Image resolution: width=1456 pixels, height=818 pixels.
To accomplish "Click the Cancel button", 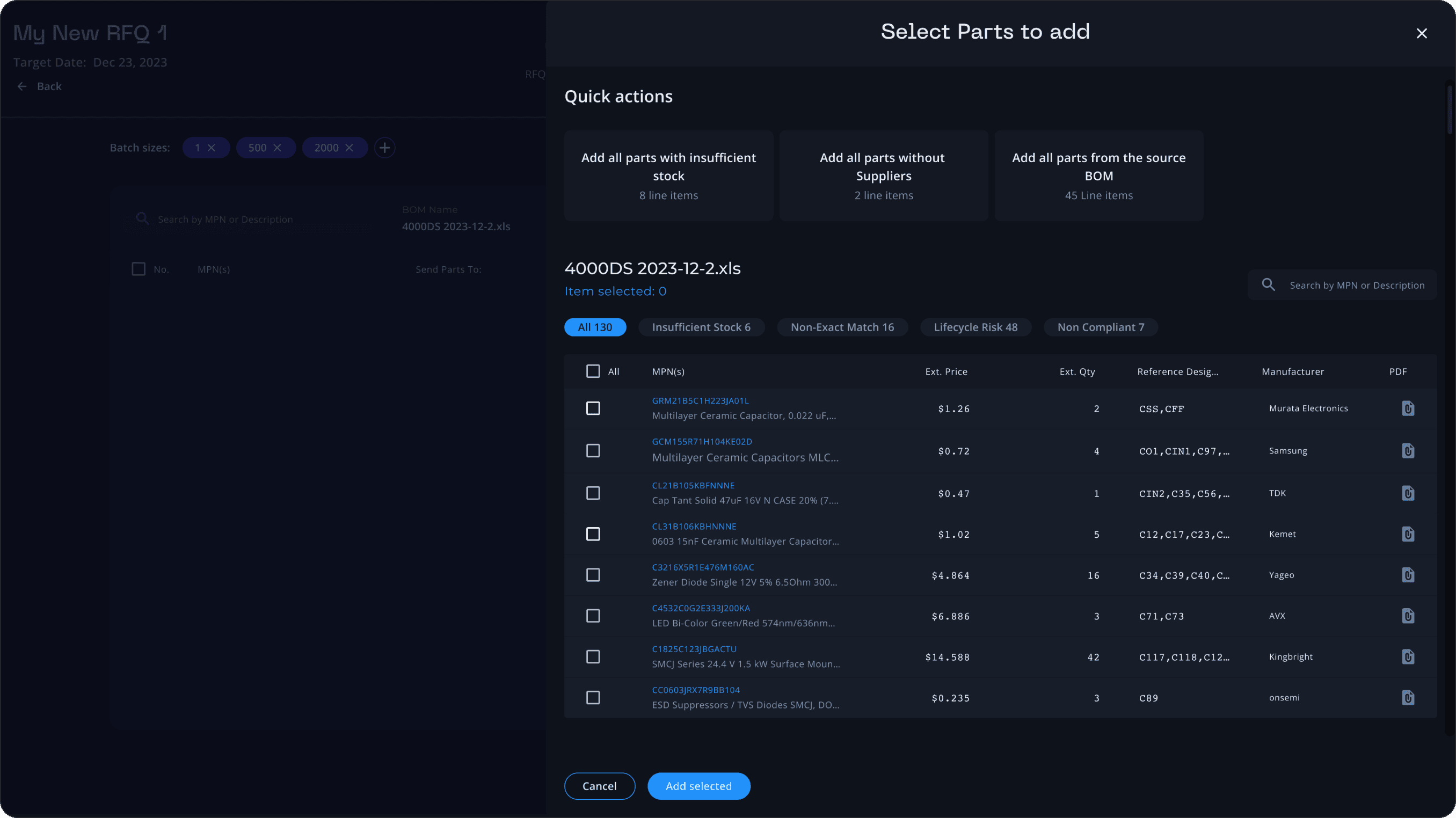I will tap(600, 786).
